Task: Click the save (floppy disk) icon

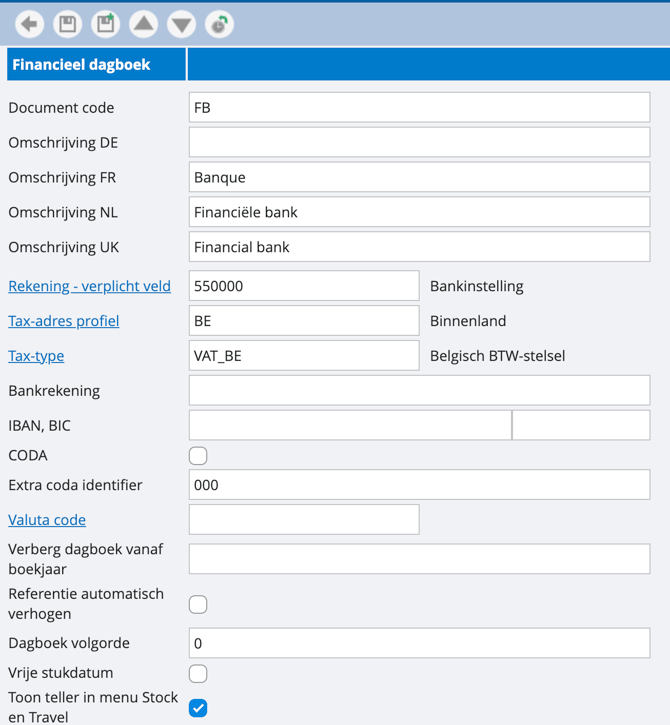Action: pyautogui.click(x=68, y=24)
